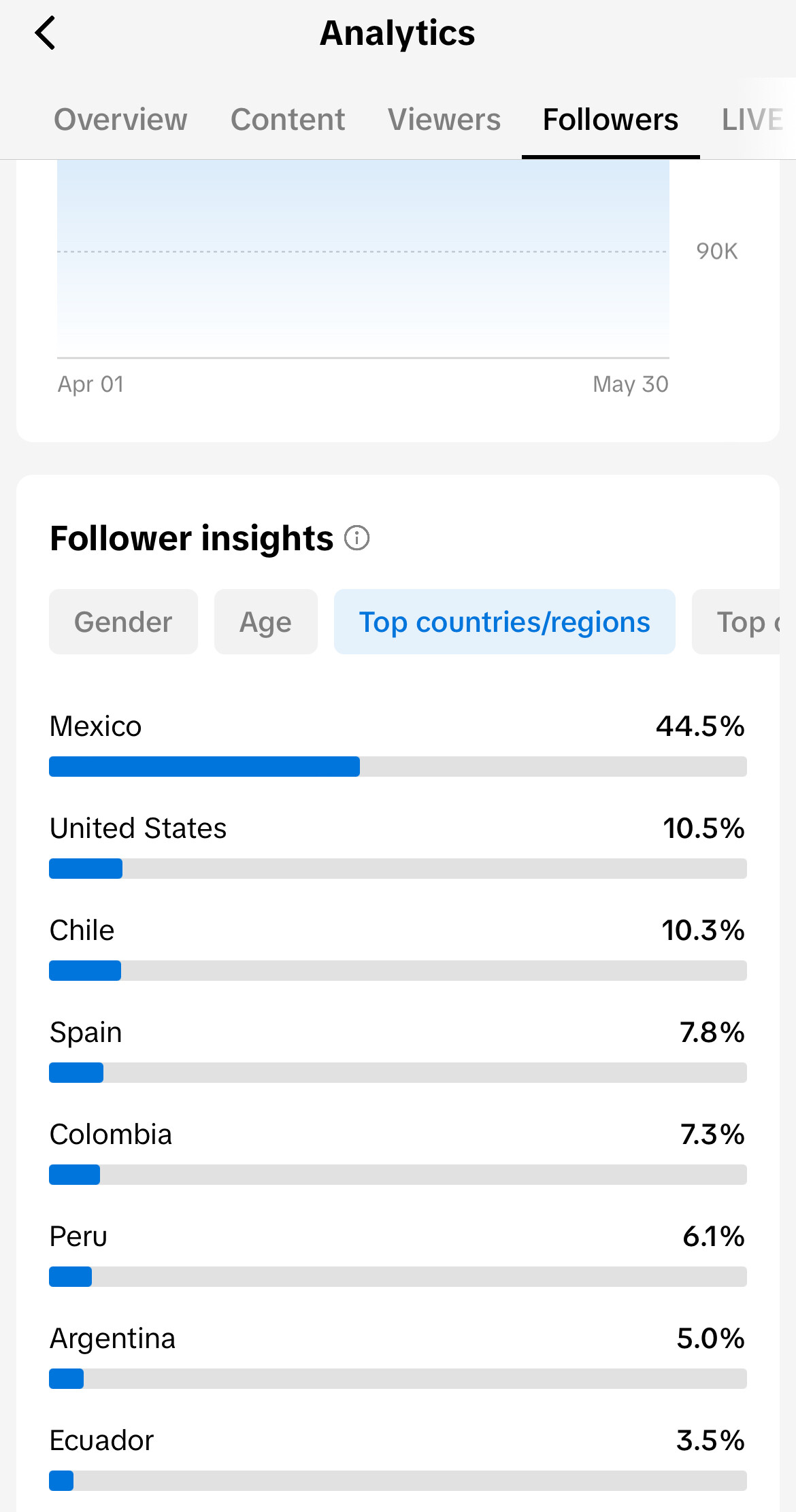Open the Content tab
Screen dimensions: 796x1512
click(288, 120)
